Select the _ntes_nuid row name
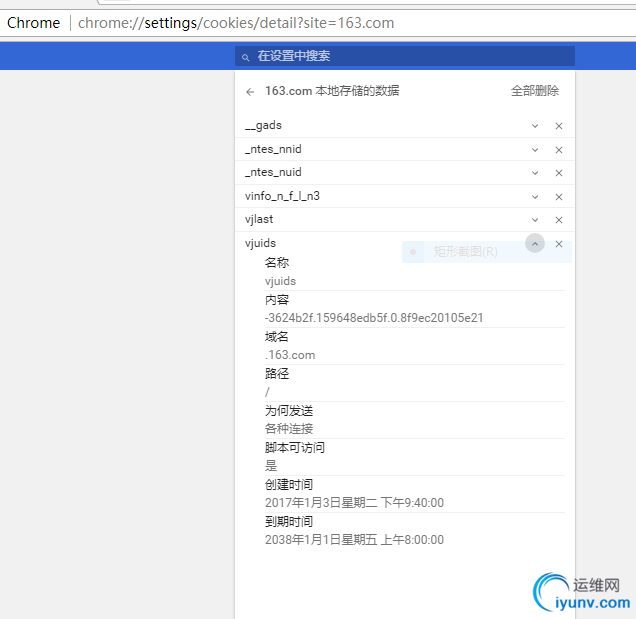This screenshot has height=619, width=636. tap(273, 172)
